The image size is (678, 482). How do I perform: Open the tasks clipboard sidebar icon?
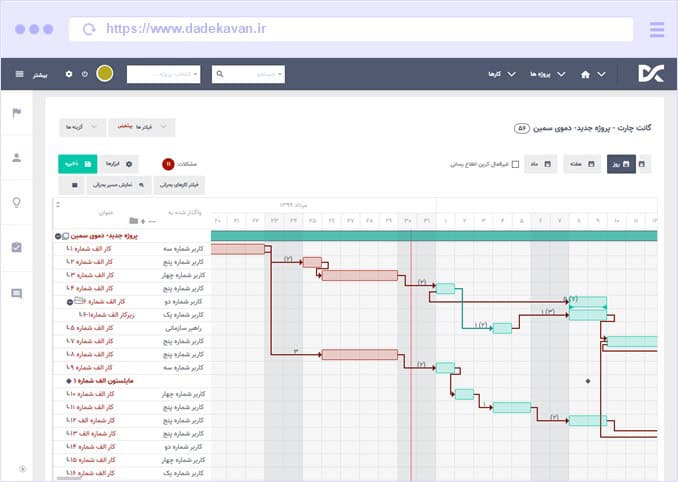coord(16,247)
